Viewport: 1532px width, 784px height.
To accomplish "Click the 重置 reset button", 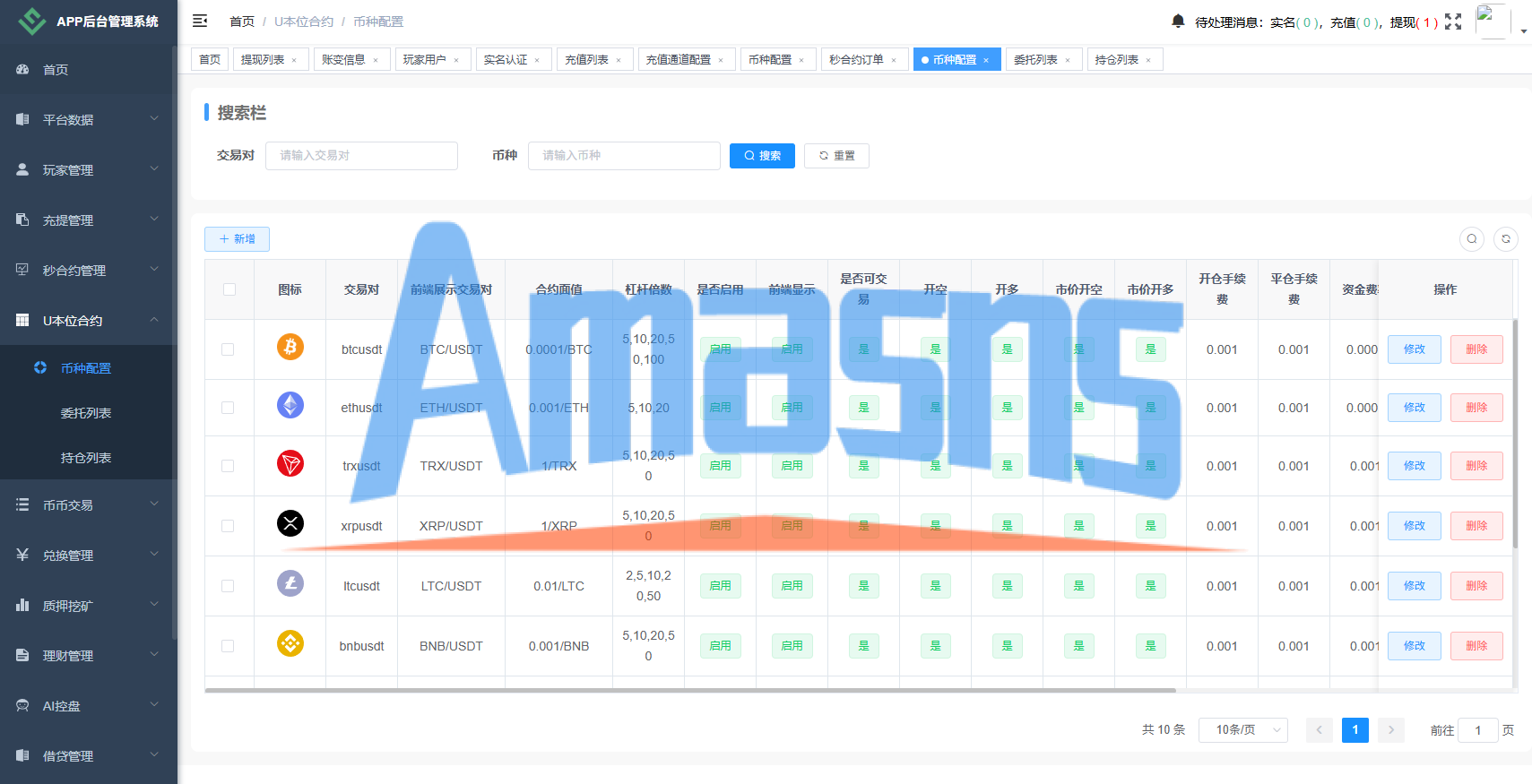I will point(836,156).
